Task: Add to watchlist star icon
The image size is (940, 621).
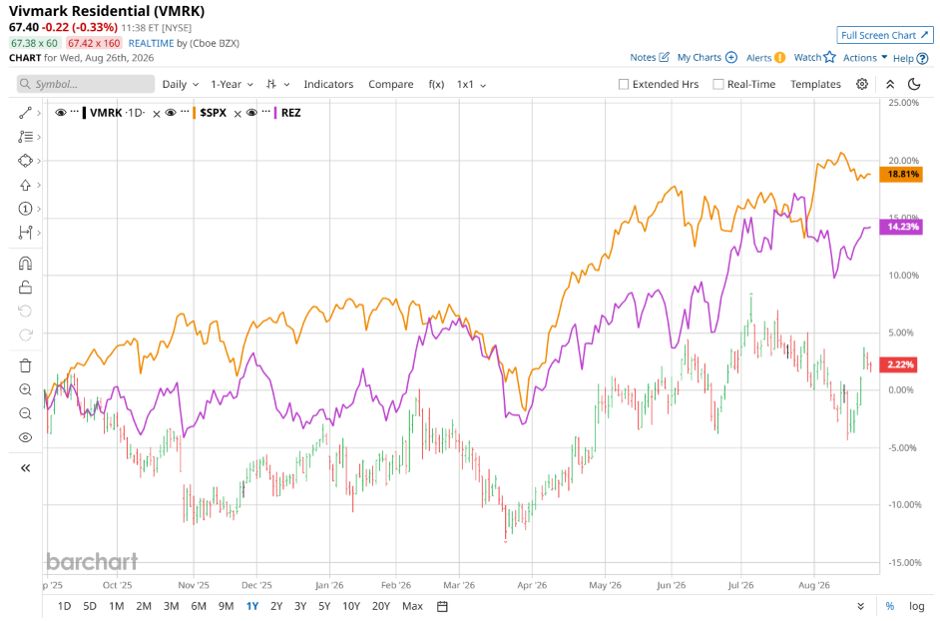Action: (830, 57)
